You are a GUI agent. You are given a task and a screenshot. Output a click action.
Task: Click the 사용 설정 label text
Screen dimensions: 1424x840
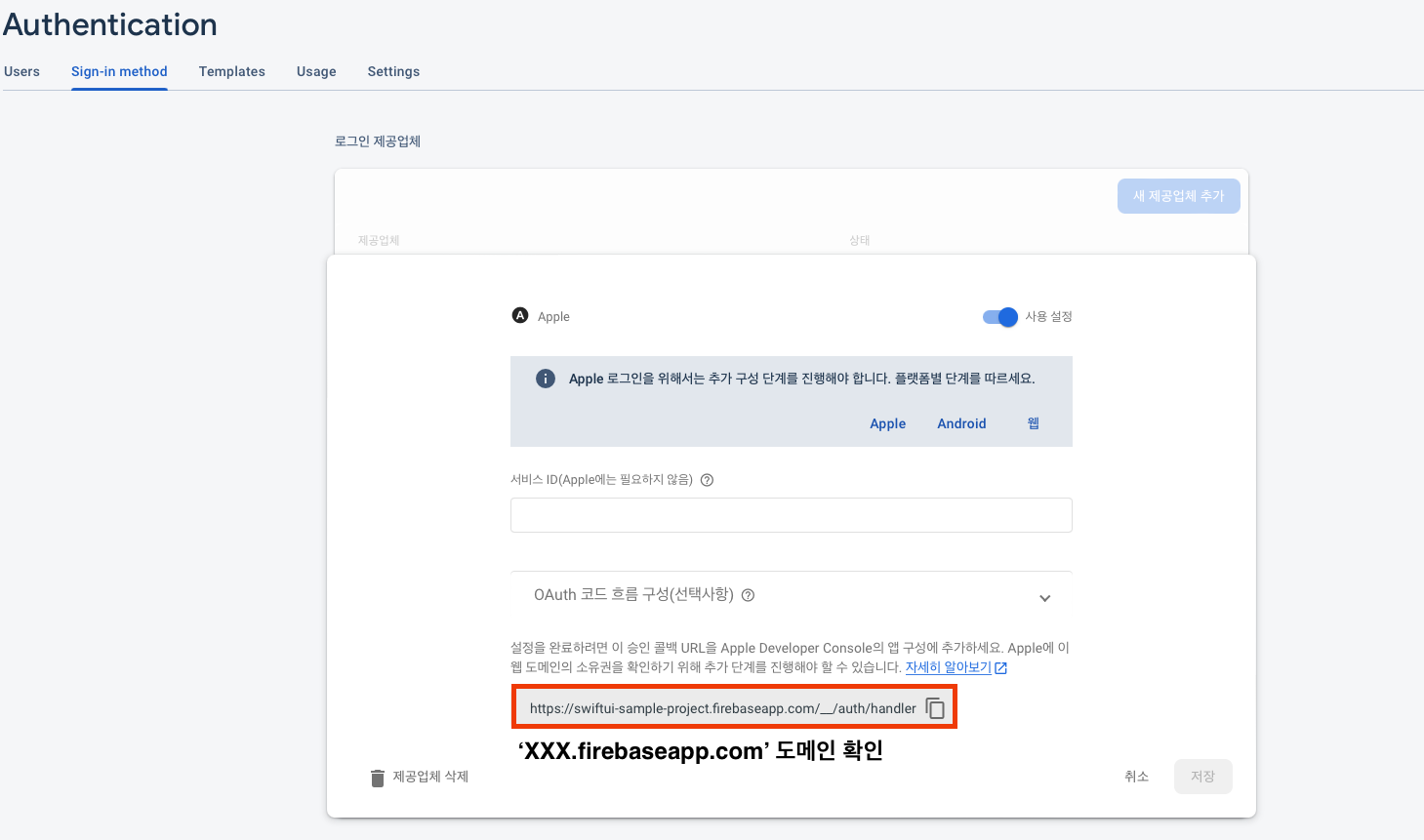[x=1048, y=317]
